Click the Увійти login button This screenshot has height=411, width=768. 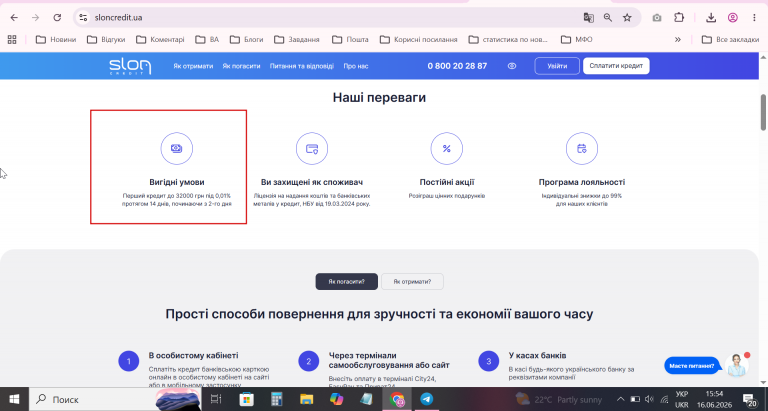pyautogui.click(x=557, y=66)
